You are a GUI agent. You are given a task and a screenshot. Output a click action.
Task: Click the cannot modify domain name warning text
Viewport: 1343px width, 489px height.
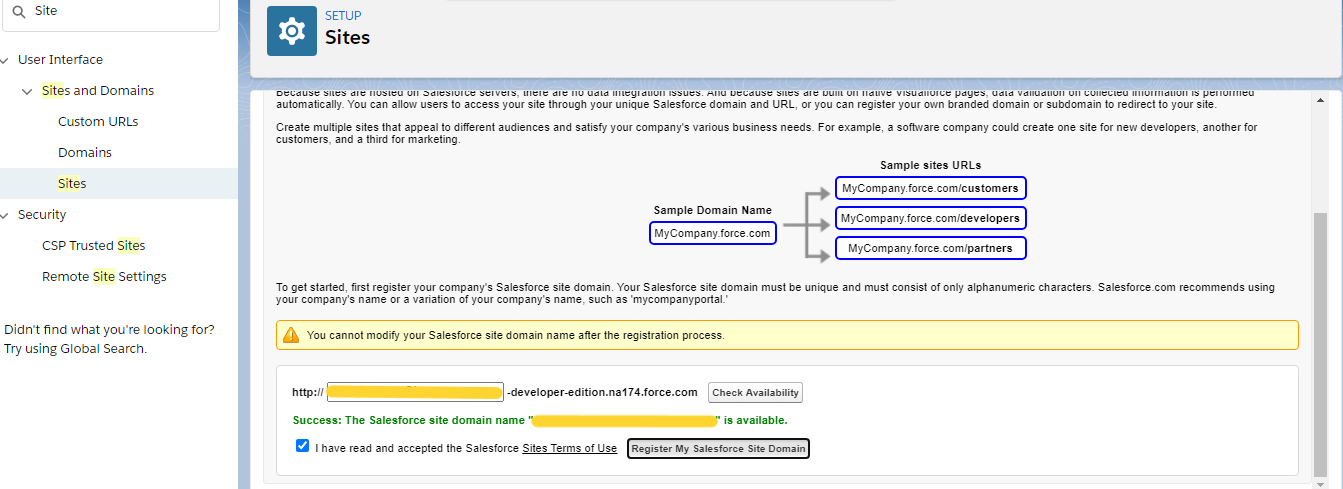pos(516,335)
